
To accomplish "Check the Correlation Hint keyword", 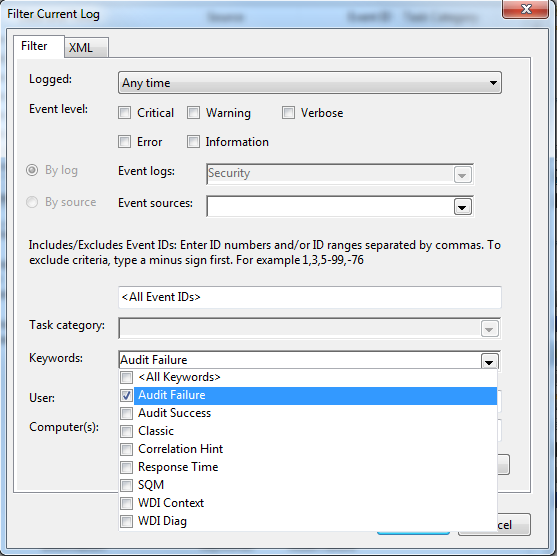I will point(126,449).
